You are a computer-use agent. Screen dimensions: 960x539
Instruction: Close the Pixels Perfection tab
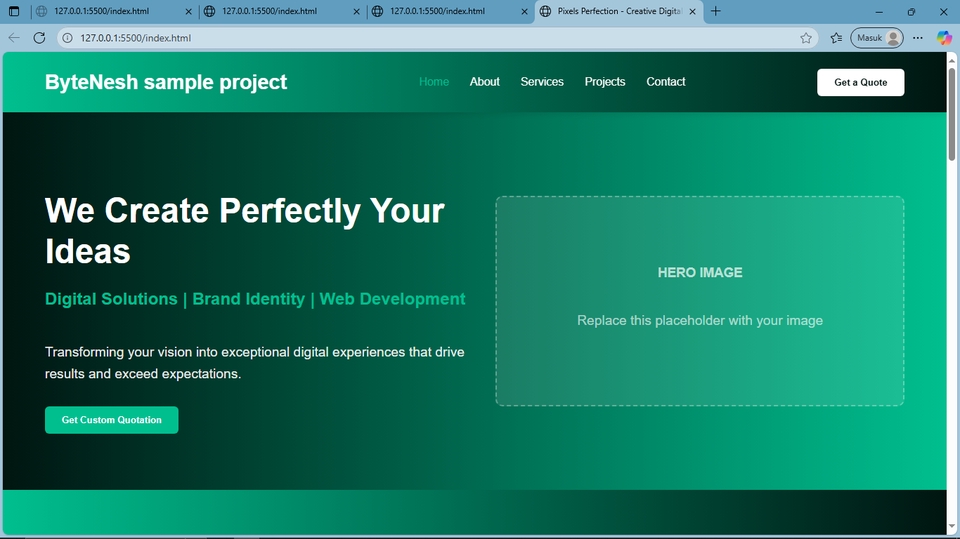click(692, 12)
